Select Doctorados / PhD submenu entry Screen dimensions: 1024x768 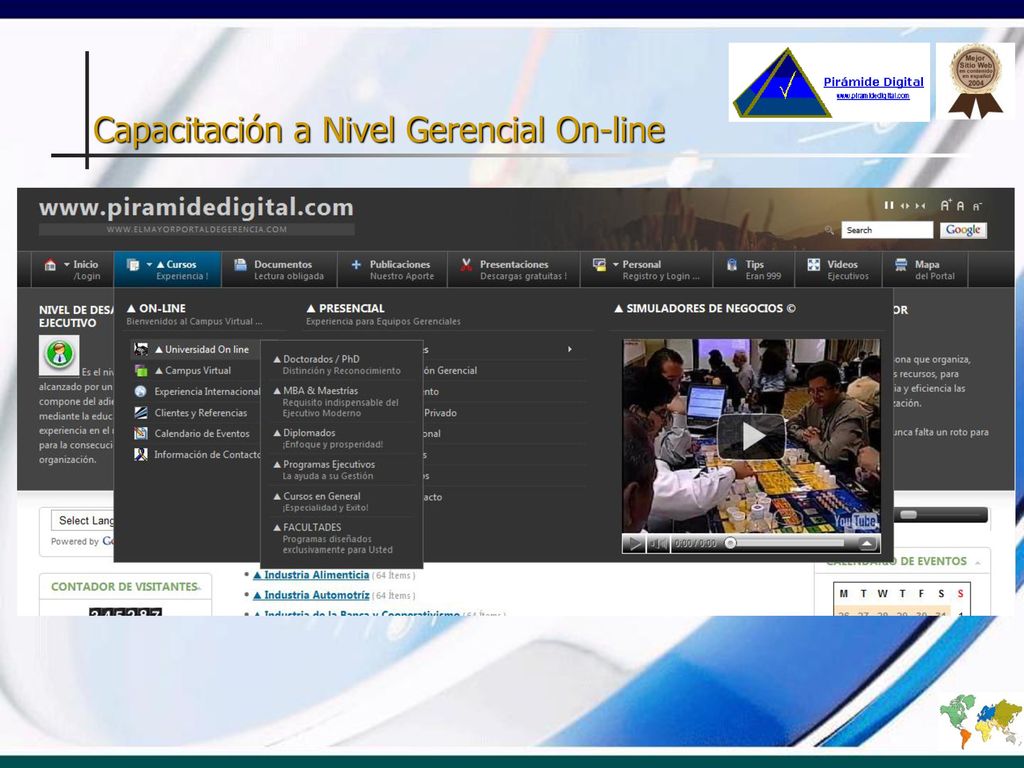point(341,364)
